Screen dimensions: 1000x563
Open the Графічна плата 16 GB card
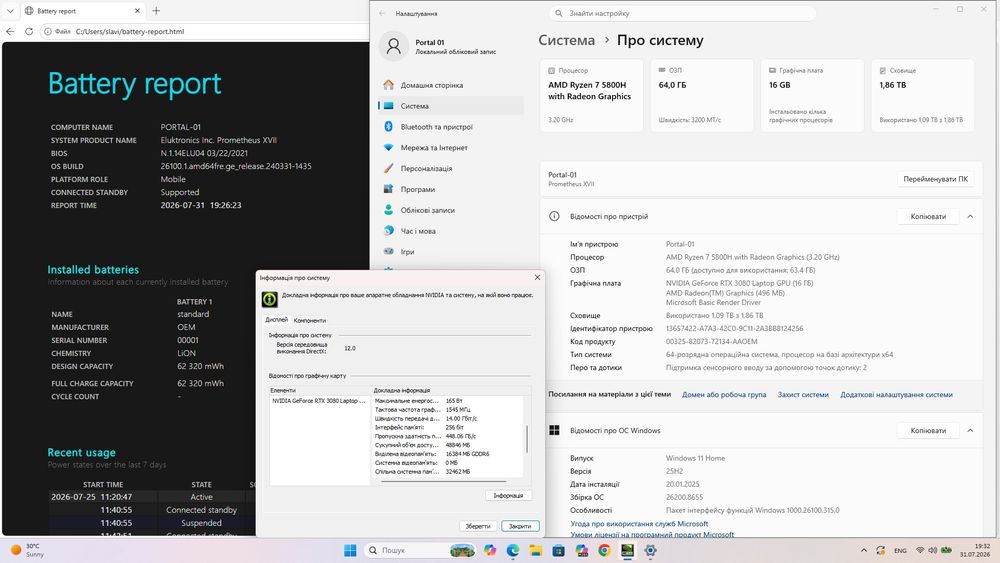pyautogui.click(x=812, y=95)
